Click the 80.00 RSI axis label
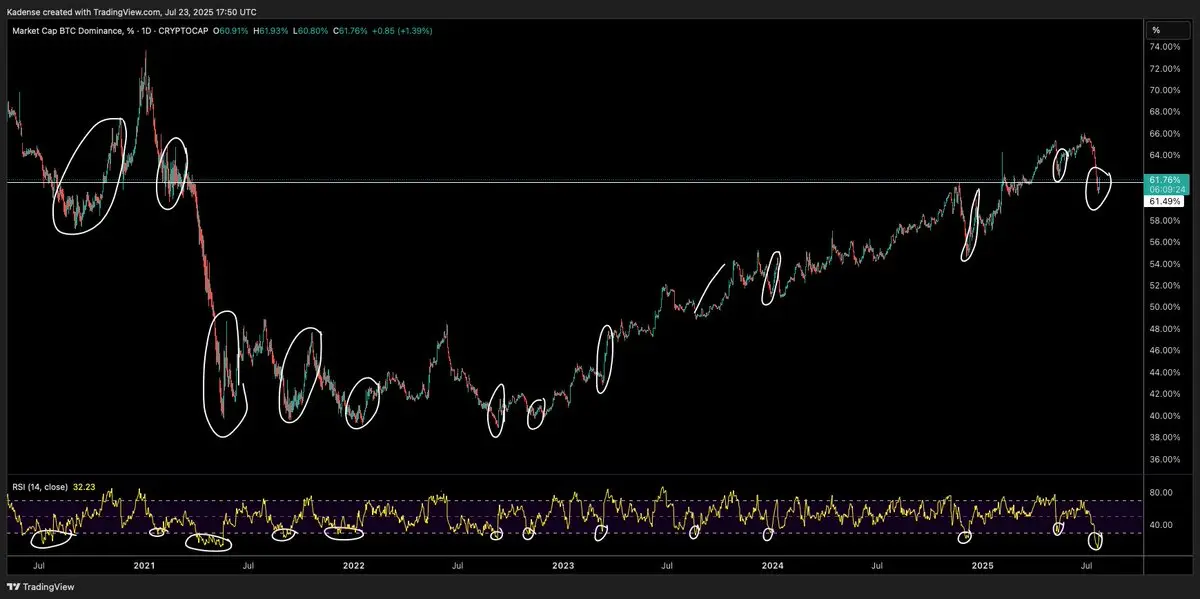The height and width of the screenshot is (599, 1200). [1162, 493]
